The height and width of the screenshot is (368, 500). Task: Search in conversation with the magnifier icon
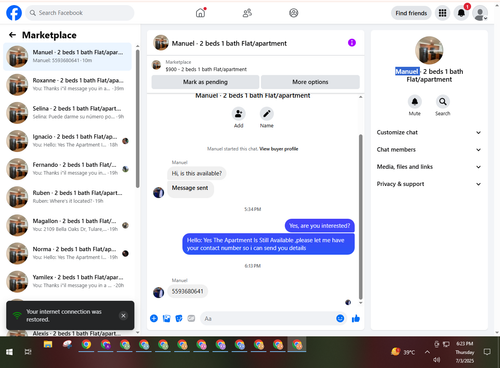(x=443, y=102)
